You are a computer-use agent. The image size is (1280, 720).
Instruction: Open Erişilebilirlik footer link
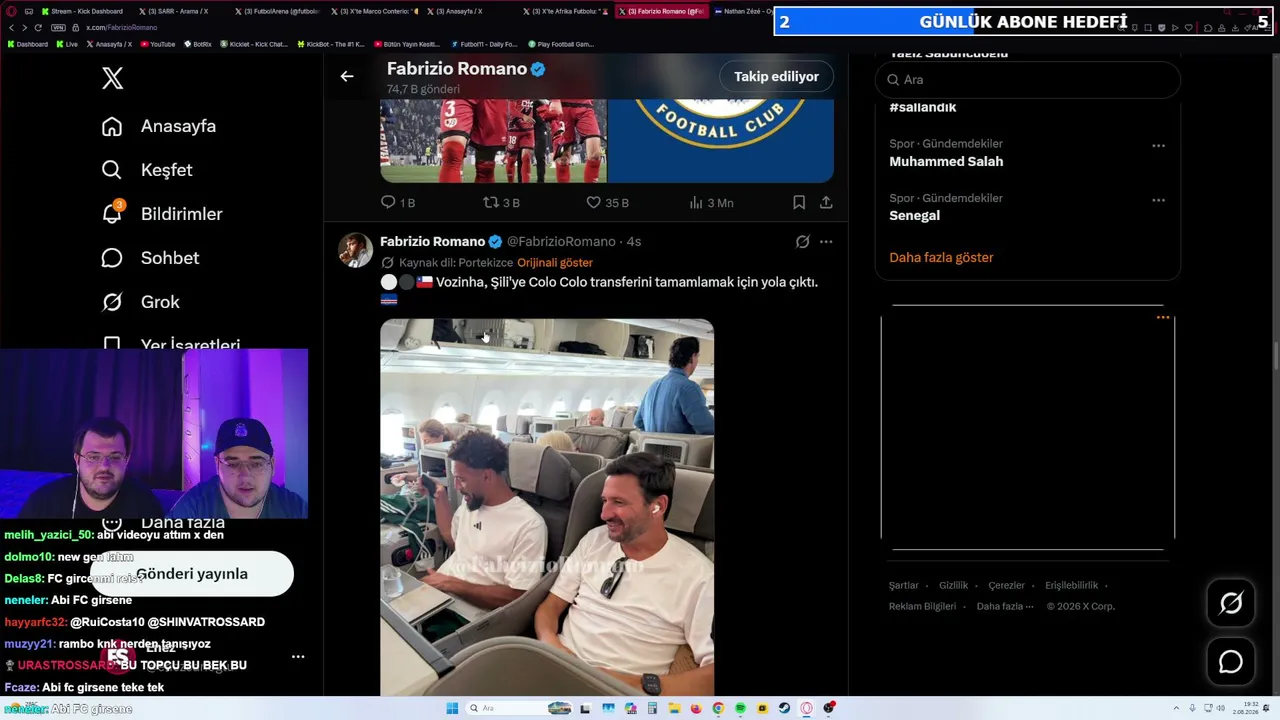1071,585
